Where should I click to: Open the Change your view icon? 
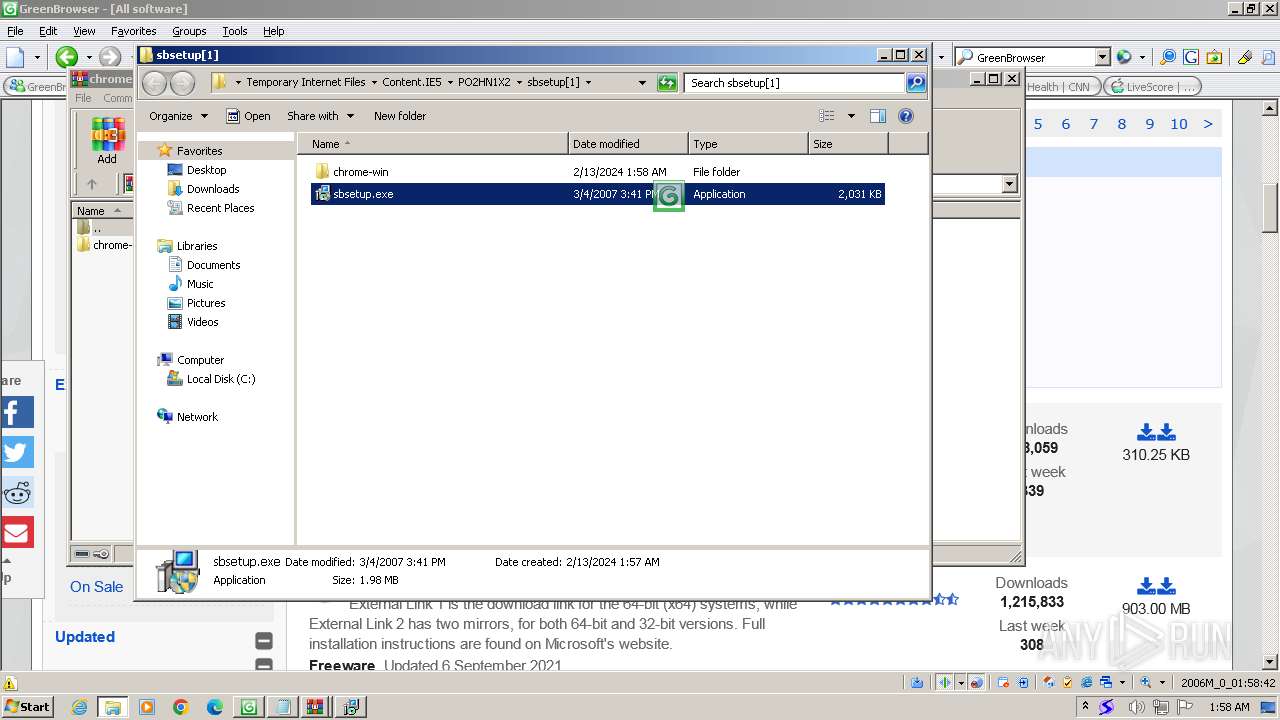[827, 116]
